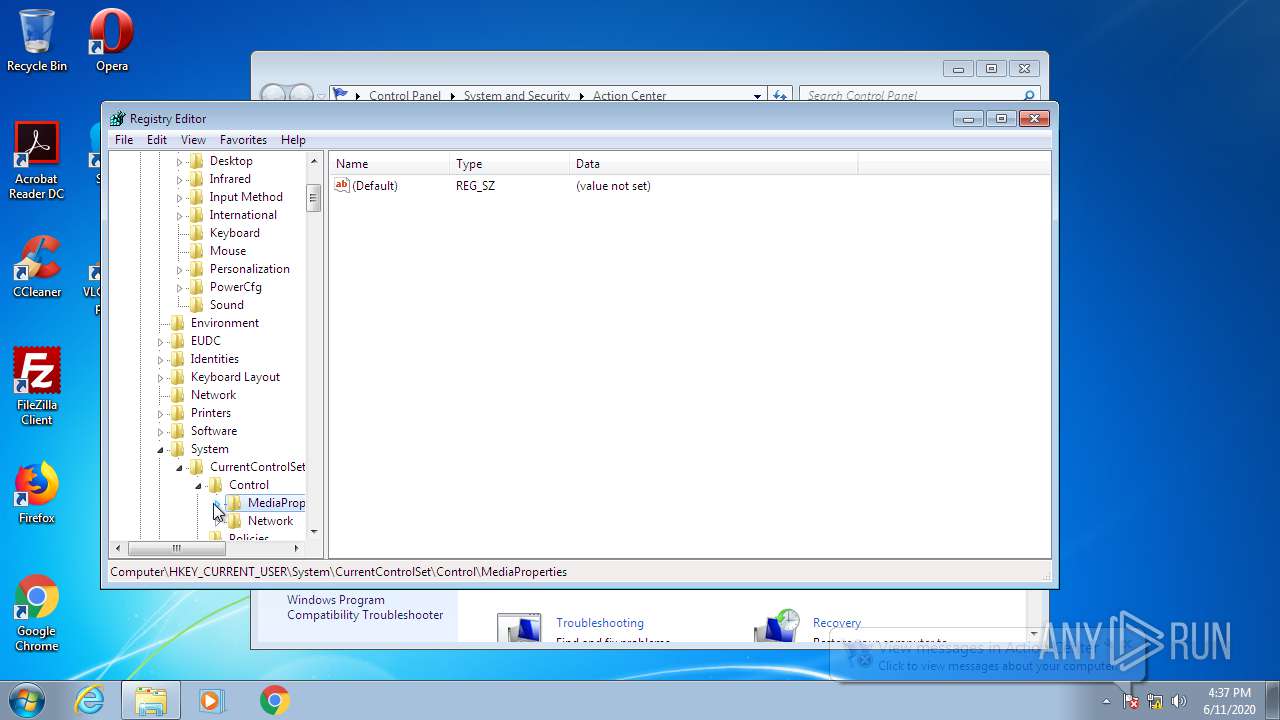Select the Input Method key

click(246, 197)
